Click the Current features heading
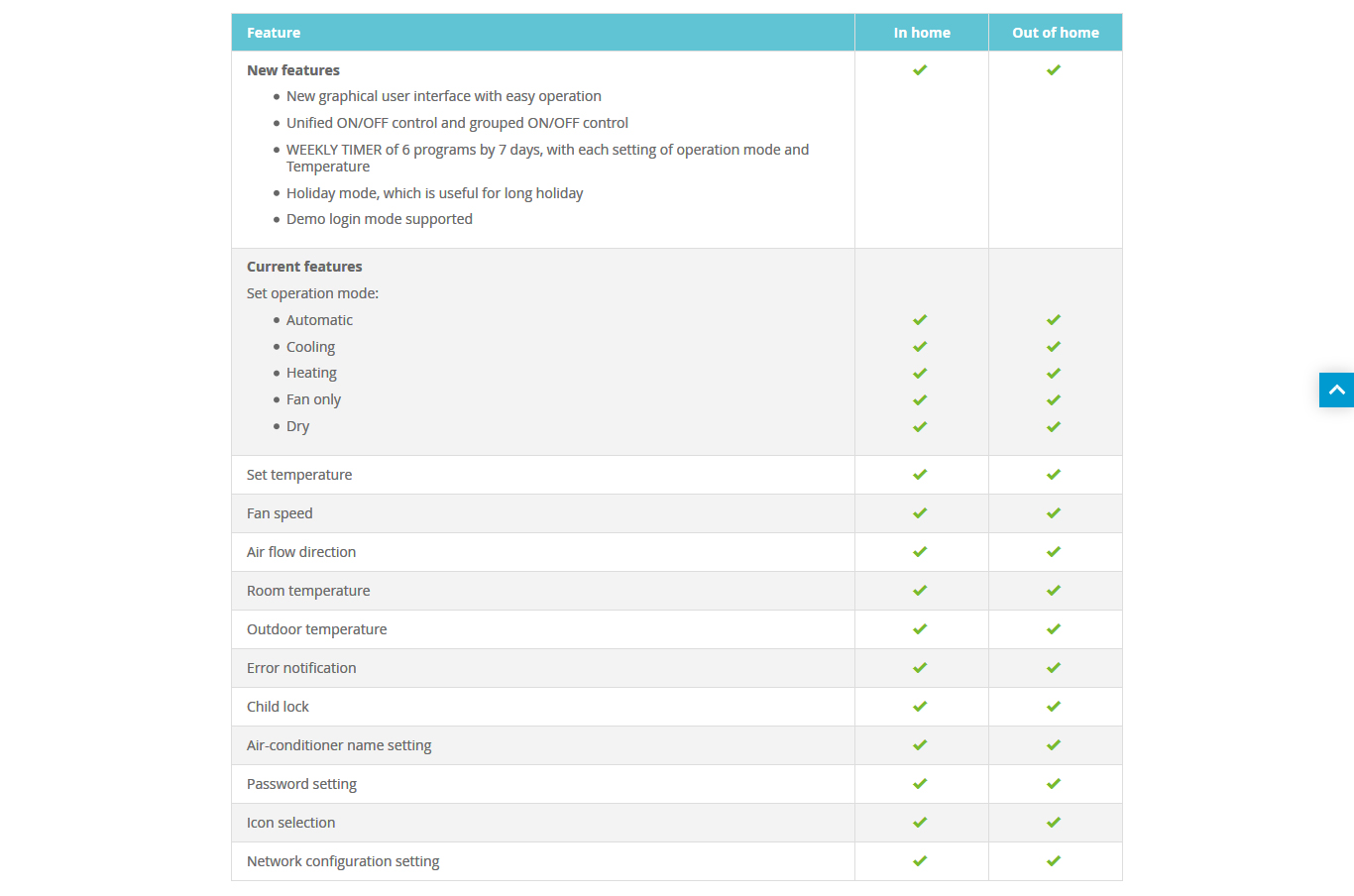The height and width of the screenshot is (896, 1354). (x=304, y=267)
